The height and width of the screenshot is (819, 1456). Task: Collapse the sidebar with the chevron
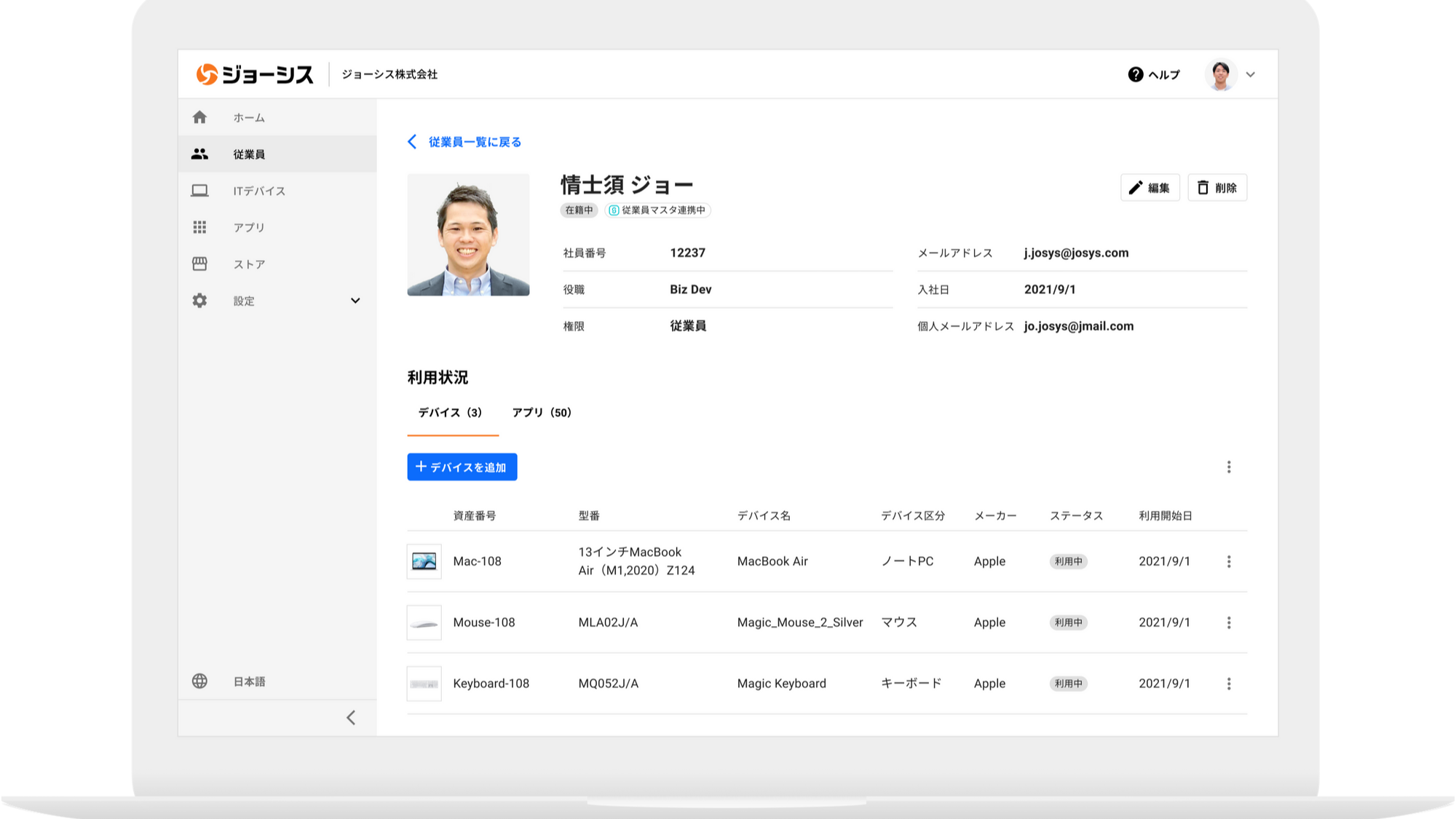351,718
